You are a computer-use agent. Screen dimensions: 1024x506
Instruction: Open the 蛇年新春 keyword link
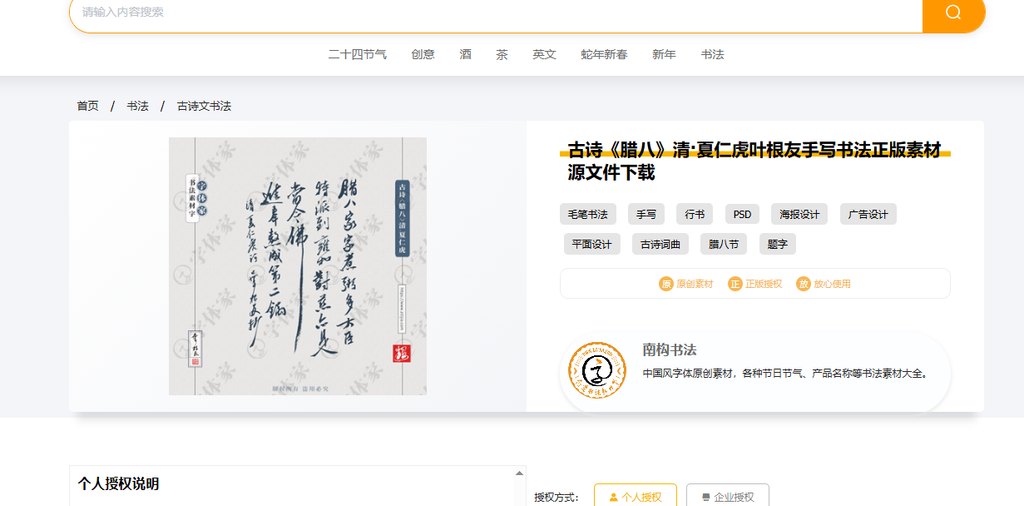tap(604, 54)
